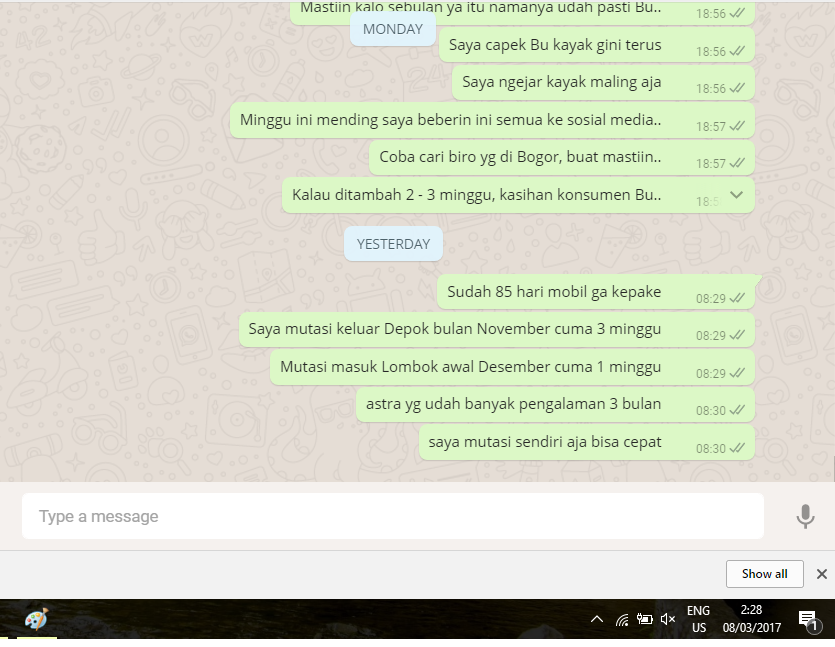Expand hidden system tray icons chevron
Image resolution: width=835 pixels, height=647 pixels.
pos(597,619)
